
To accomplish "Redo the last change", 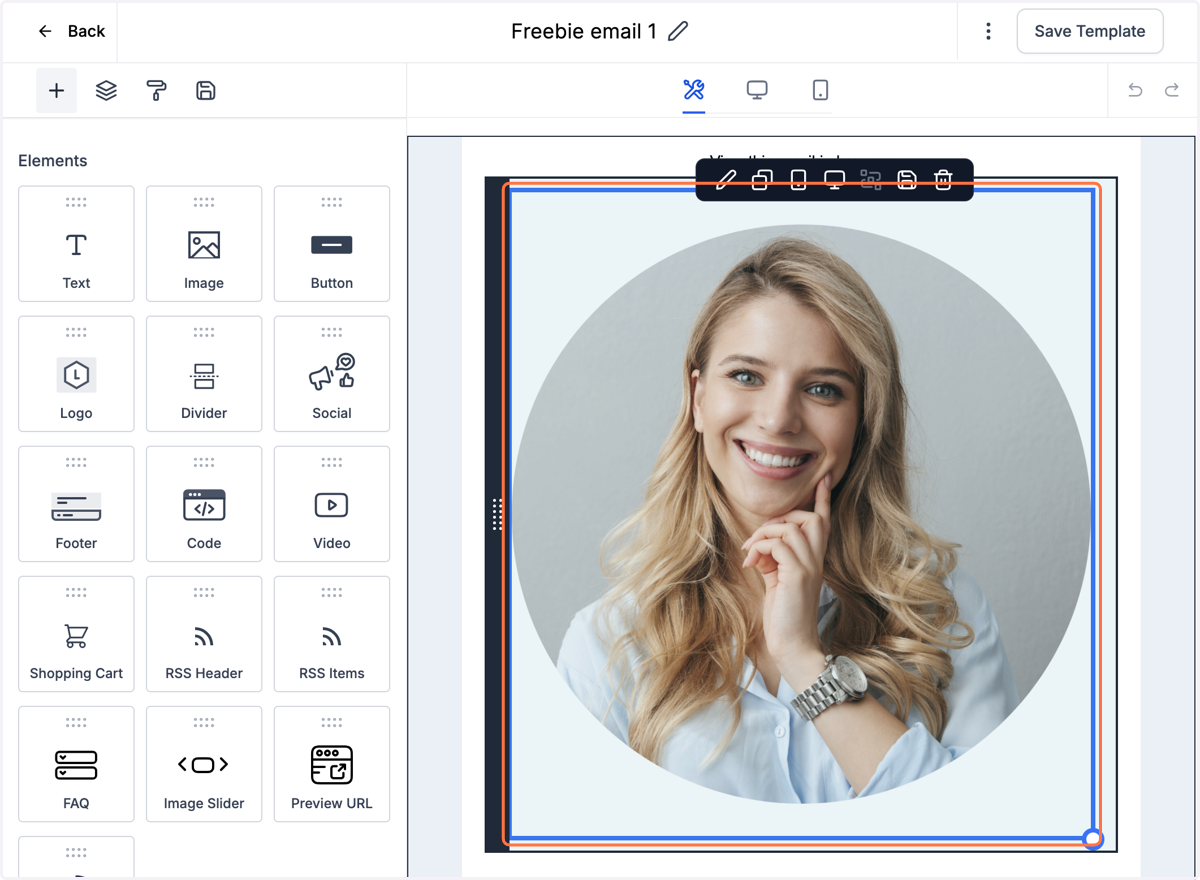I will tap(1172, 91).
